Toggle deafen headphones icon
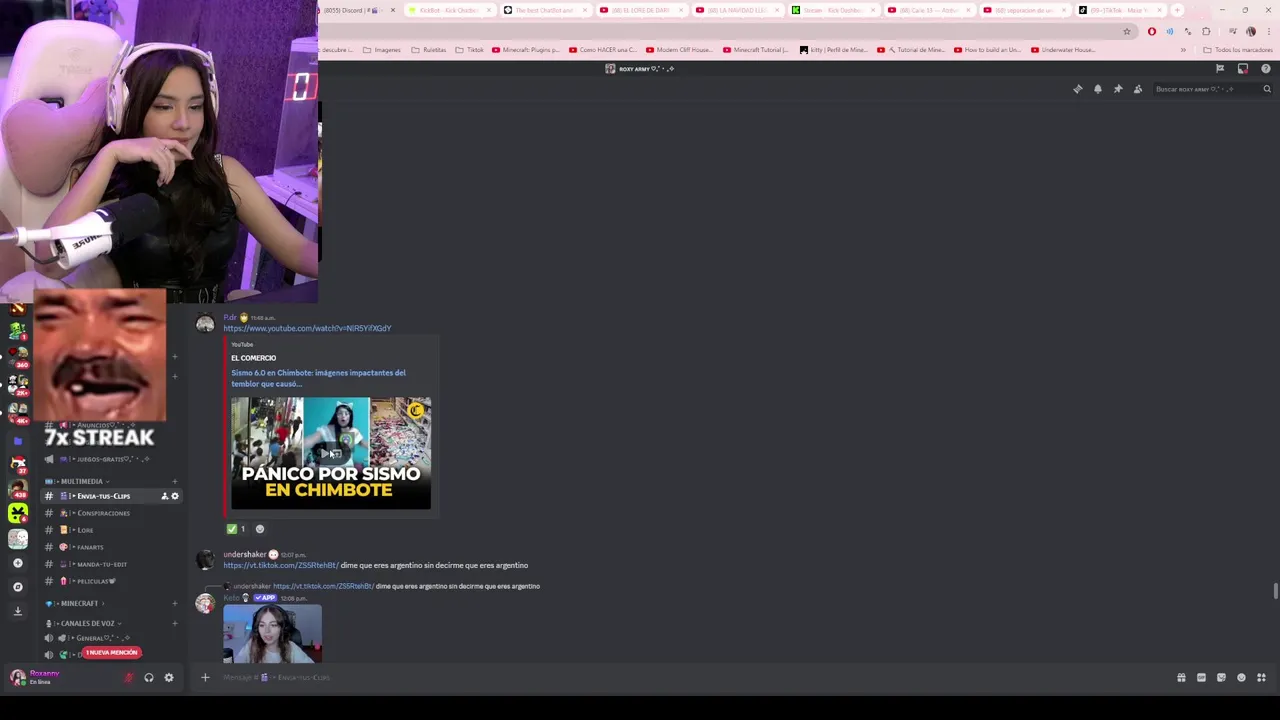The height and width of the screenshot is (720, 1280). point(148,677)
